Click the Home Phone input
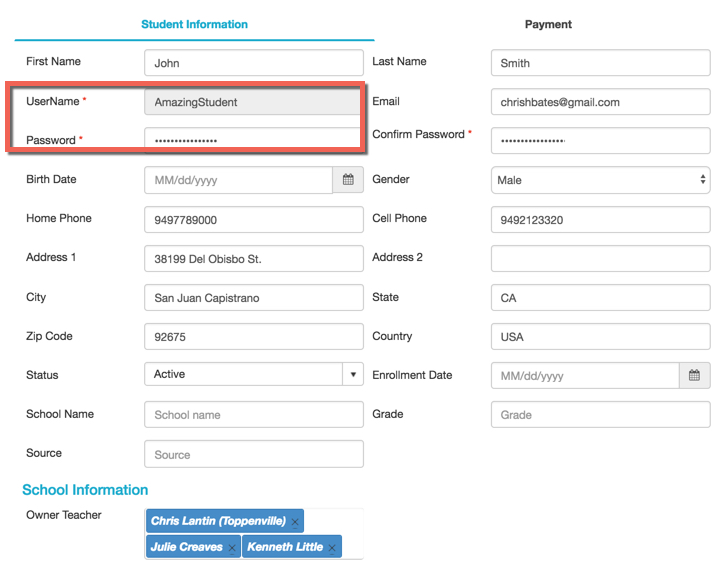The height and width of the screenshot is (565, 726). tap(254, 220)
